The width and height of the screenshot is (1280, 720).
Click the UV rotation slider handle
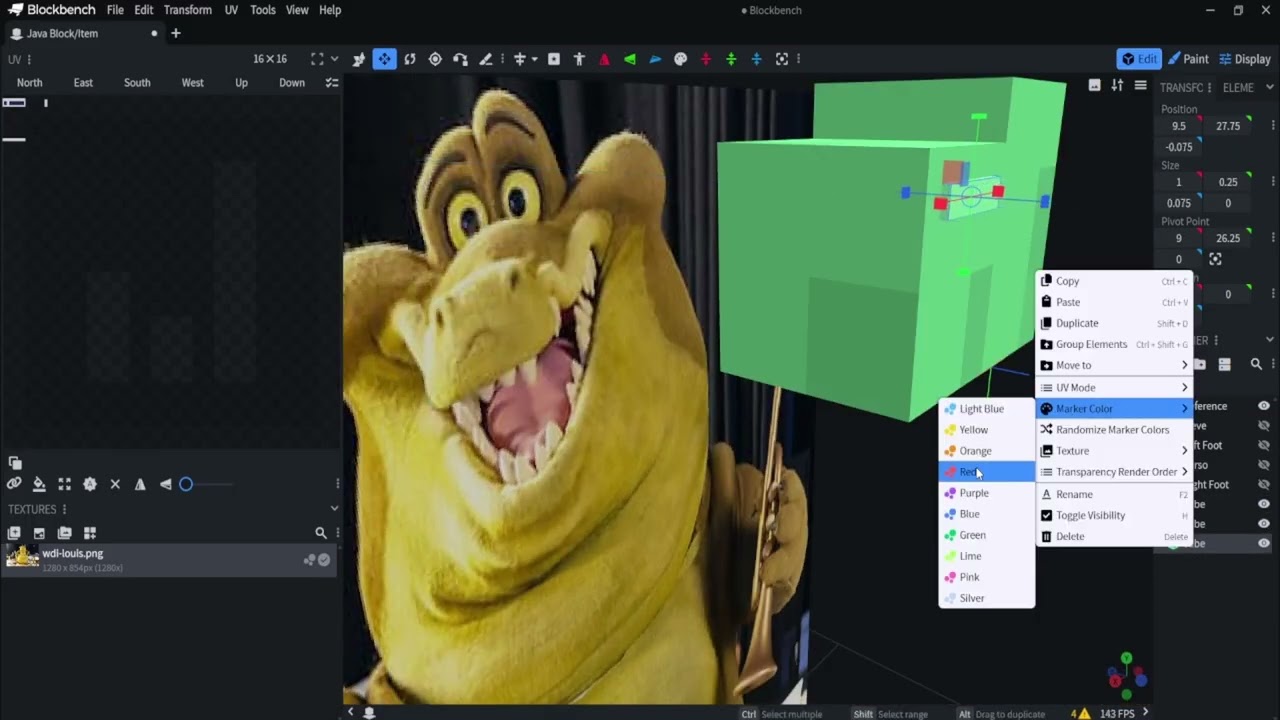pos(186,484)
